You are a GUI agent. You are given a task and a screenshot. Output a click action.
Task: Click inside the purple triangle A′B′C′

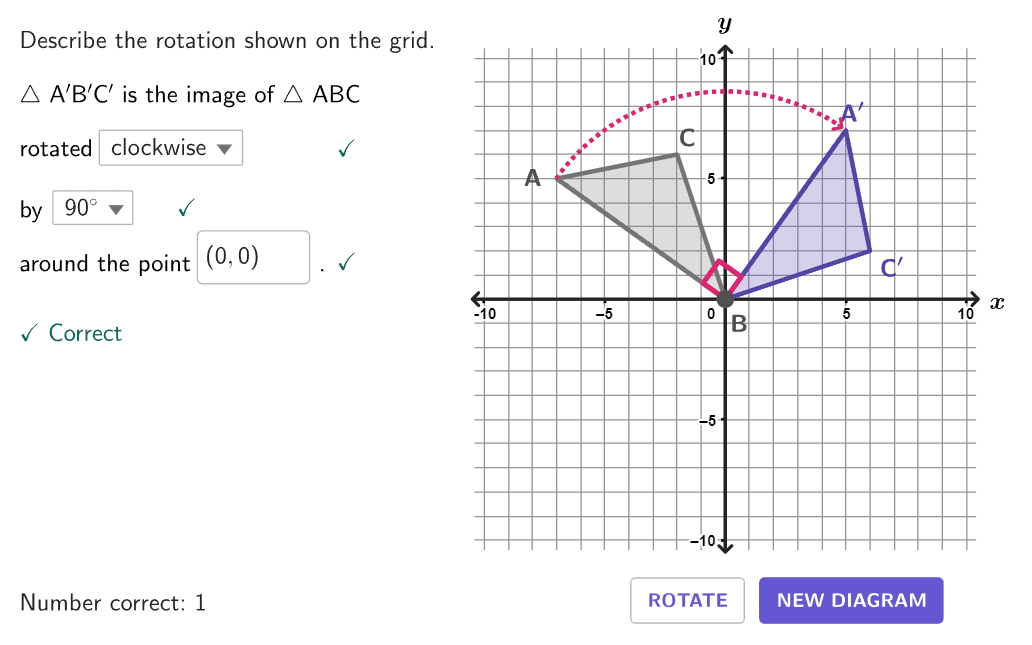click(x=820, y=225)
